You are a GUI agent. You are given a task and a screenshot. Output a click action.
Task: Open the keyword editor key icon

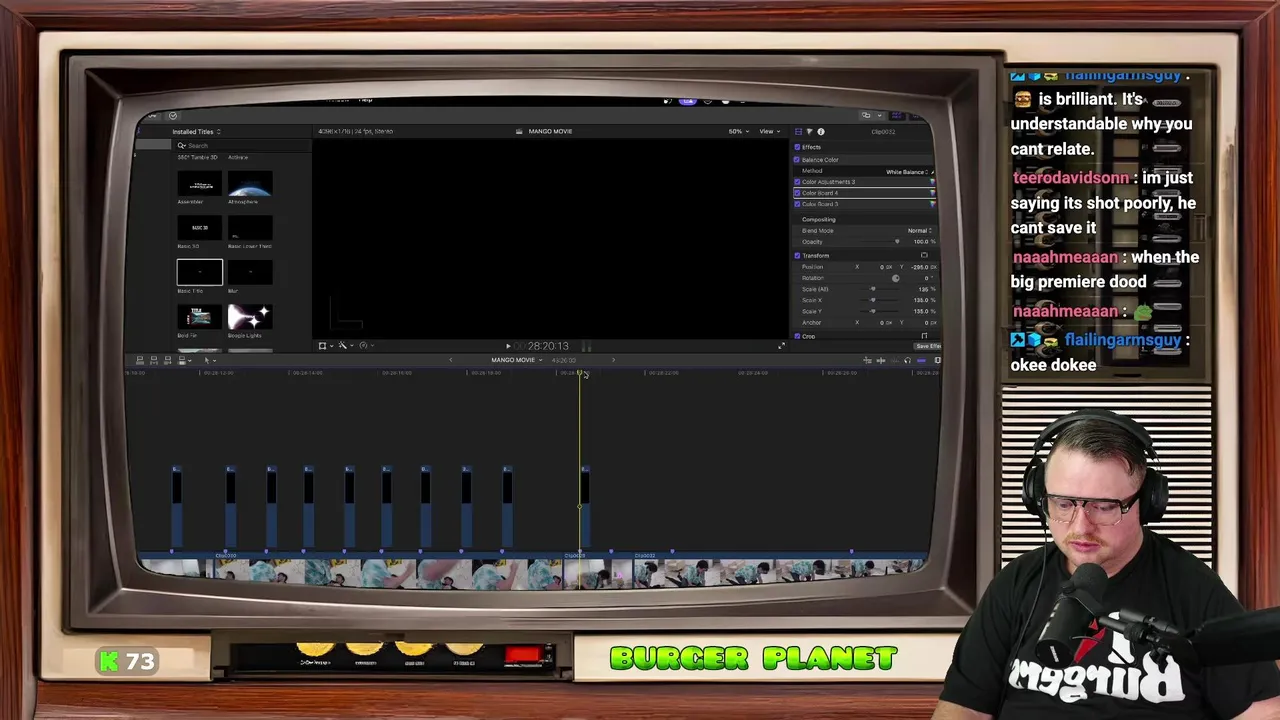click(x=152, y=116)
